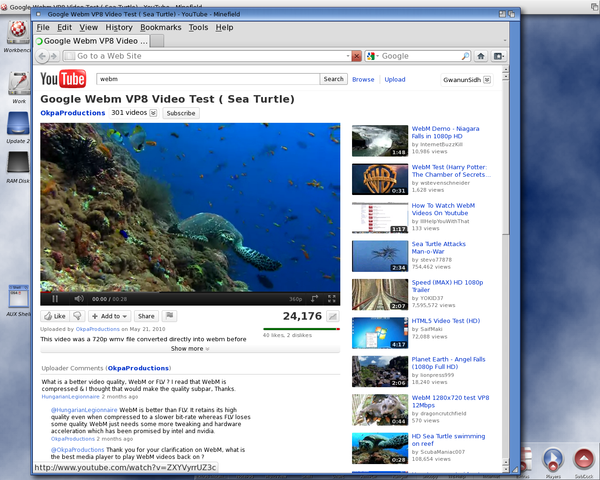Open the History menu

pyautogui.click(x=119, y=27)
